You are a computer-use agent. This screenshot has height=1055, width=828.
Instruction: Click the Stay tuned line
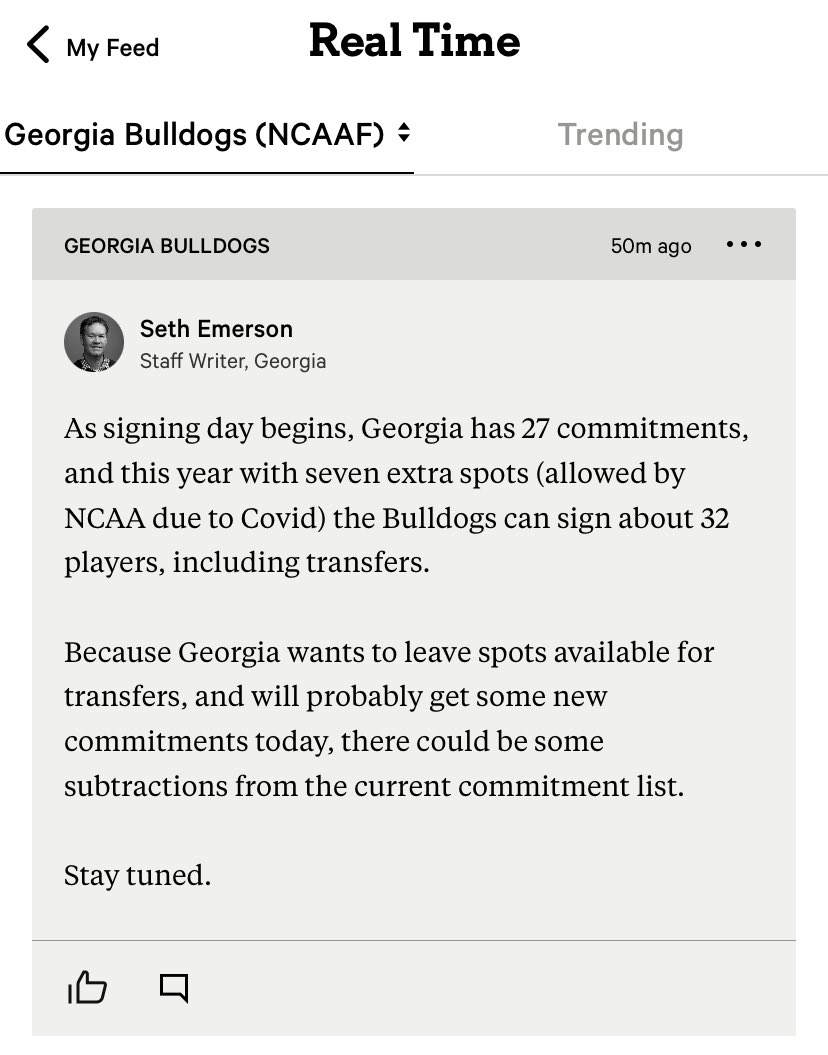click(138, 875)
